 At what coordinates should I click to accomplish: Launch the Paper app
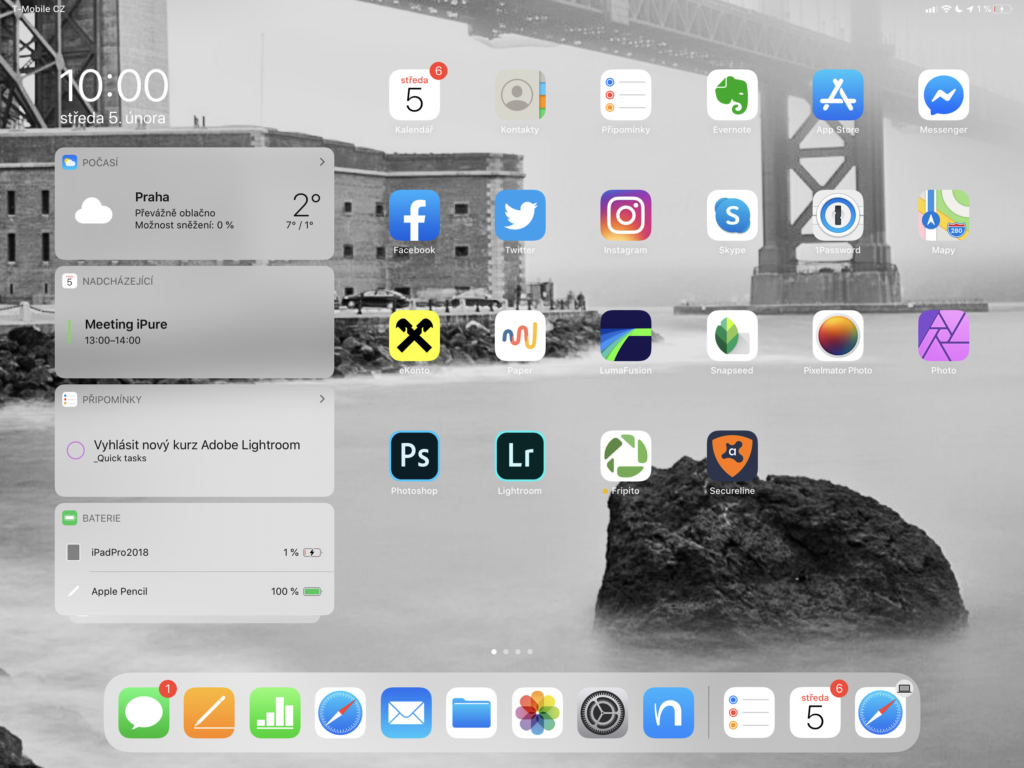point(520,336)
